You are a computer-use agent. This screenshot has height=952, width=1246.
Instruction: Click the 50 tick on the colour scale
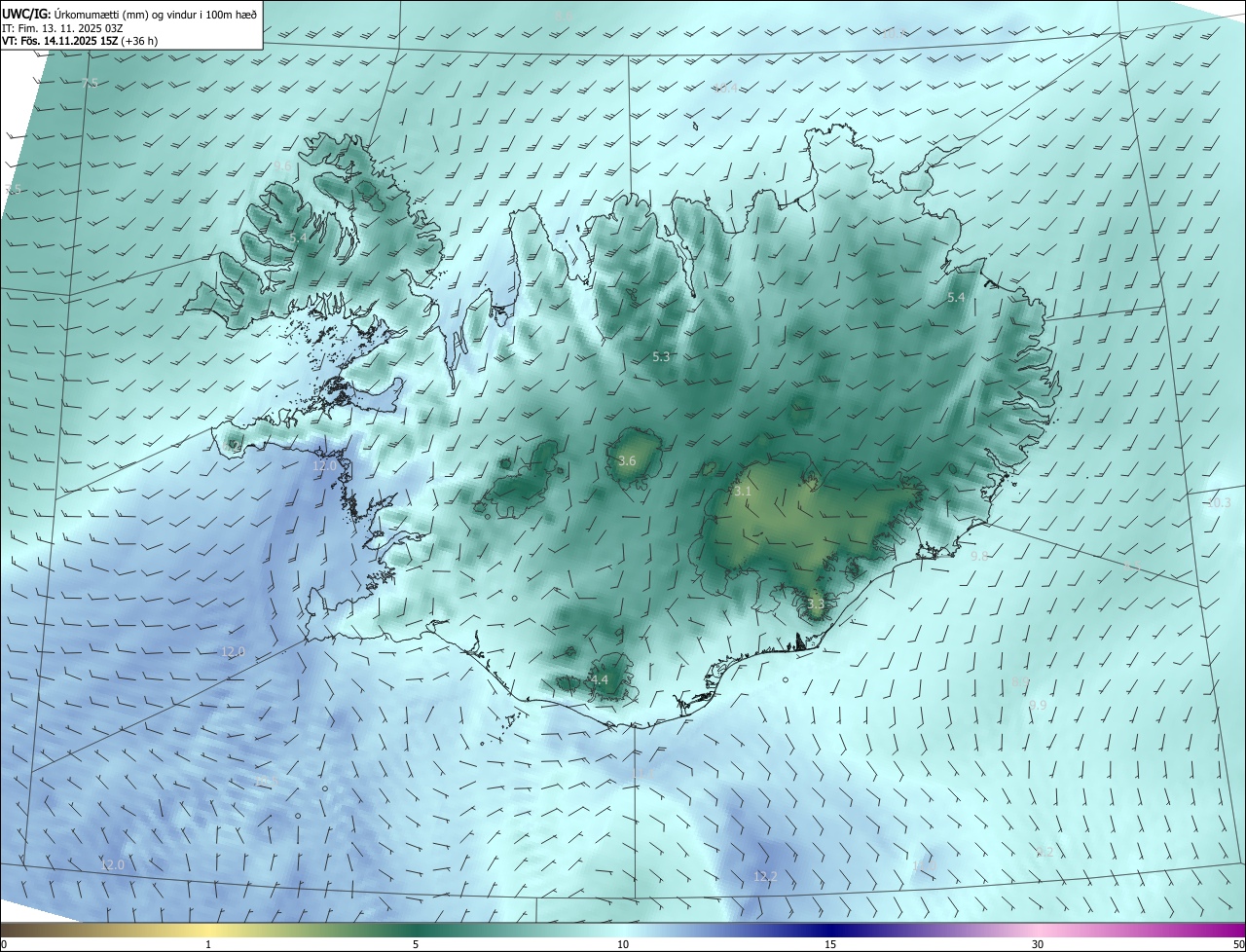coord(1238,944)
